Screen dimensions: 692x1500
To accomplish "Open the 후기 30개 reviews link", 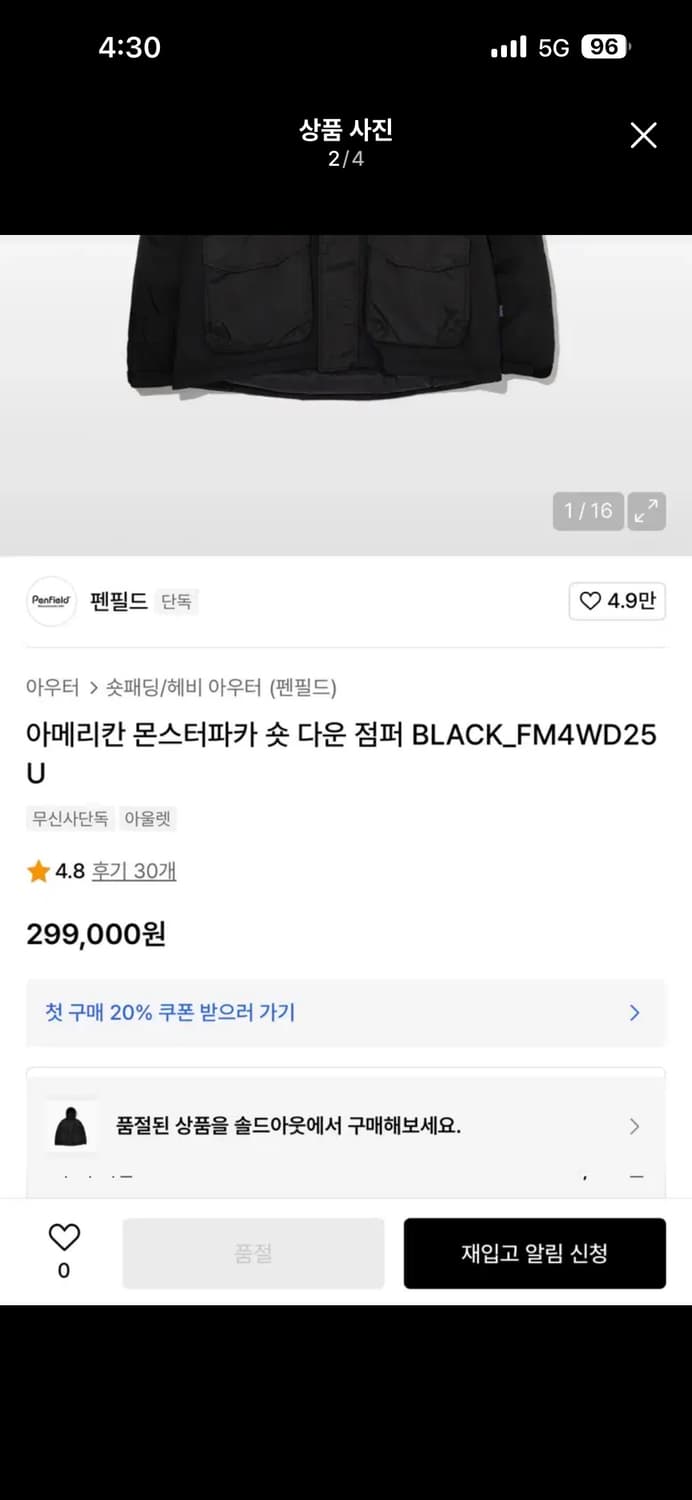I will click(133, 871).
